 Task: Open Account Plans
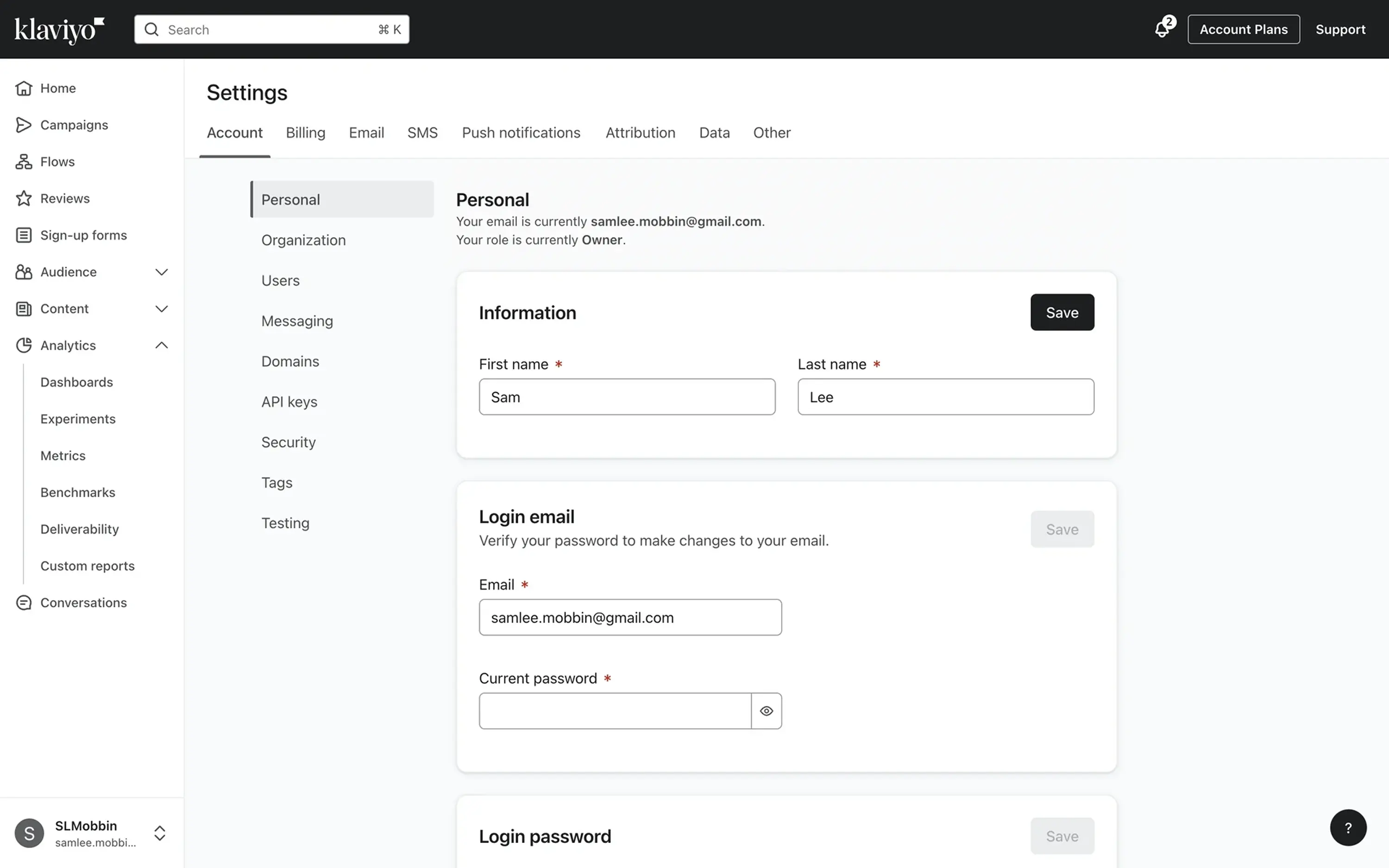pos(1243,29)
